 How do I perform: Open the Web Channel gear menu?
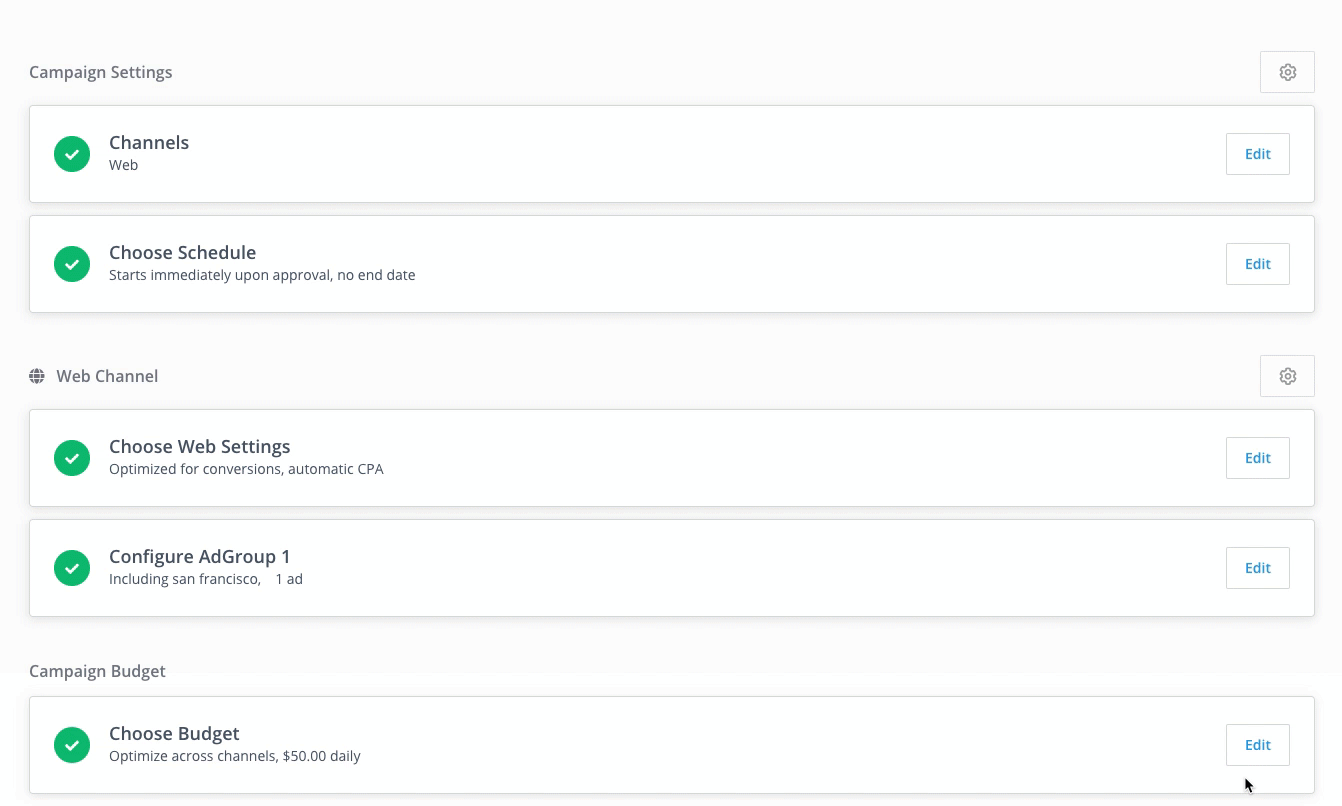click(1287, 376)
